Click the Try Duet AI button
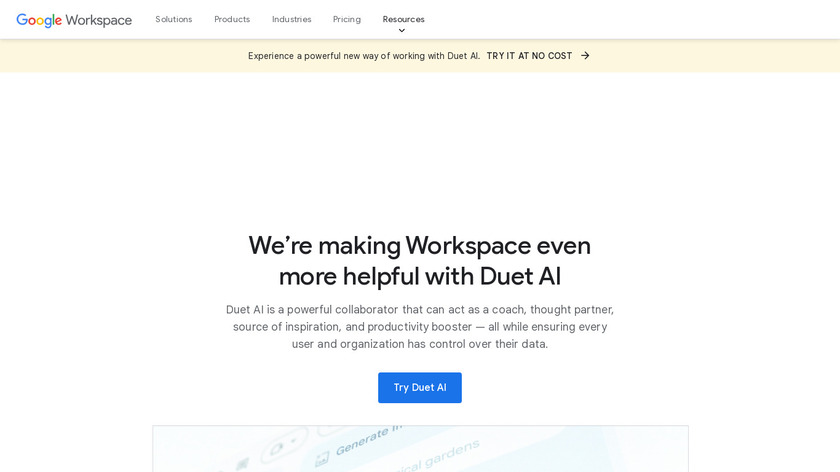Viewport: 840px width, 472px height. pos(420,387)
